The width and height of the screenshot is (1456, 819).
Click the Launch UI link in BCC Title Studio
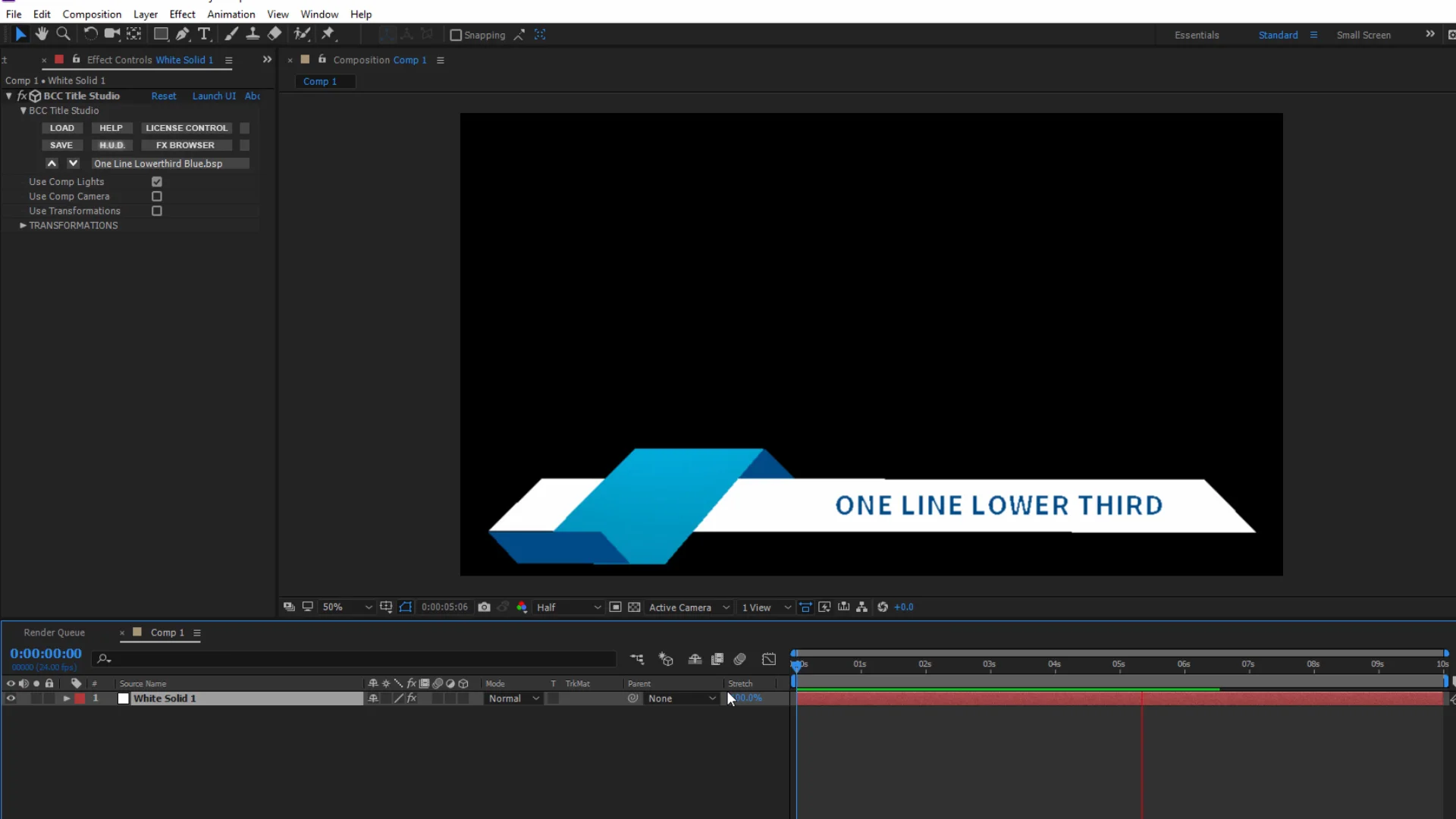click(x=214, y=96)
